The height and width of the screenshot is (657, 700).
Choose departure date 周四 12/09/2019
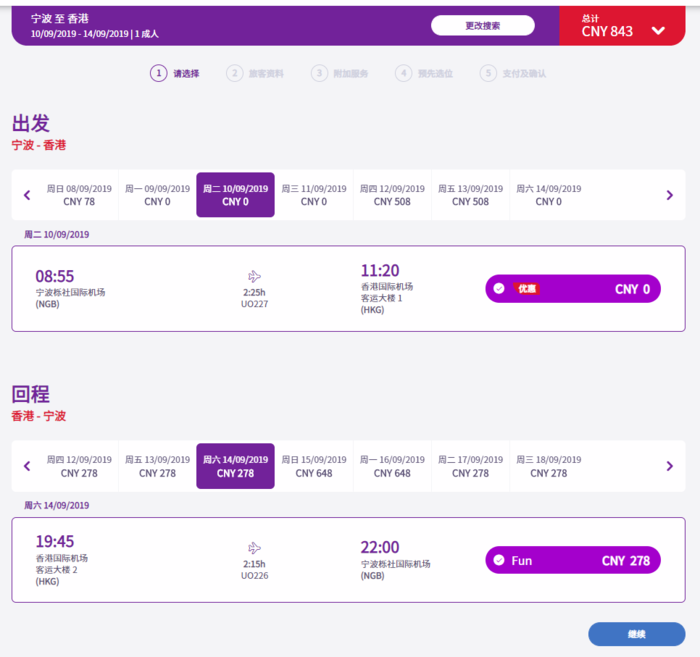(392, 195)
